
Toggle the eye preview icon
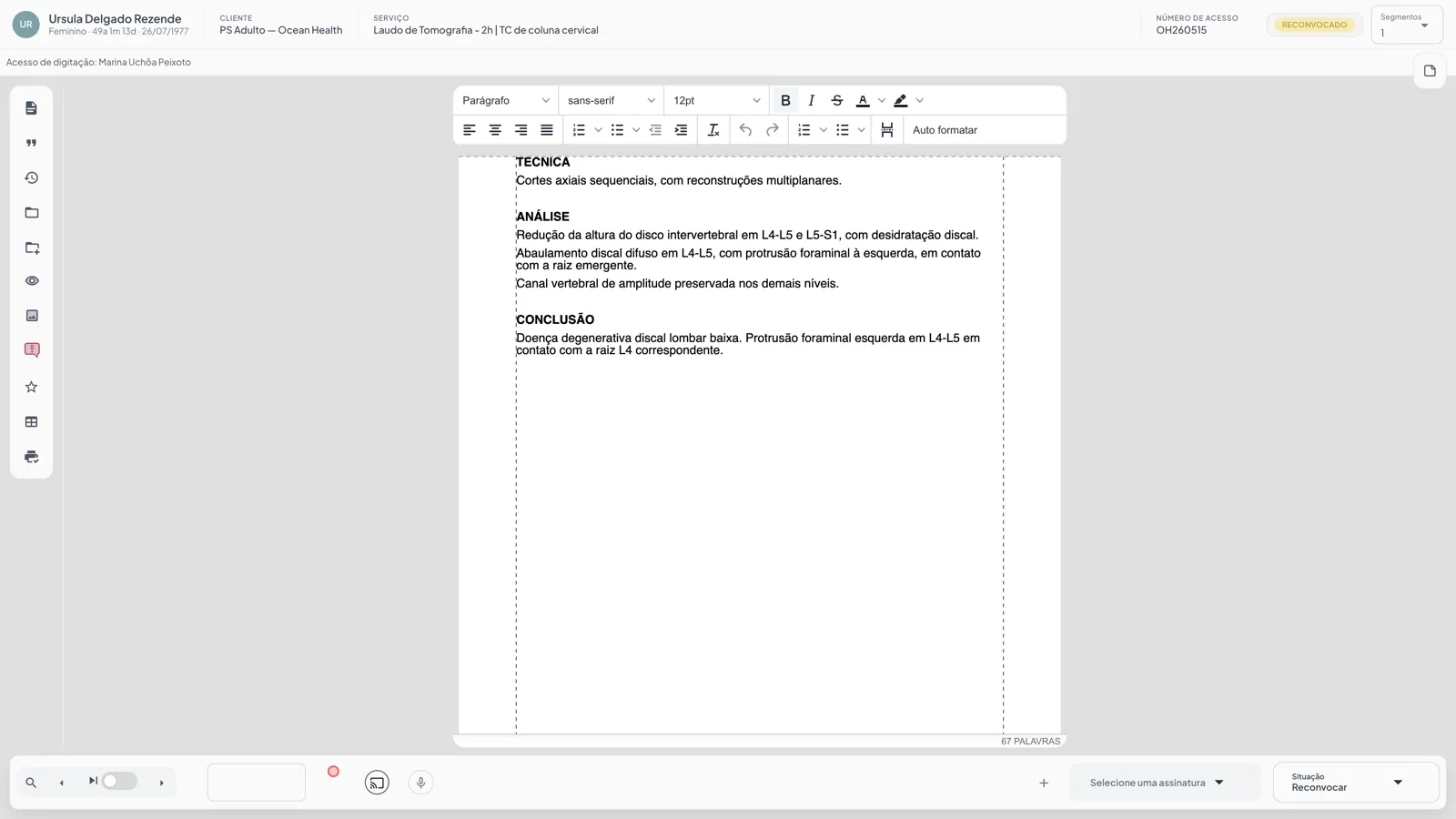pyautogui.click(x=31, y=281)
